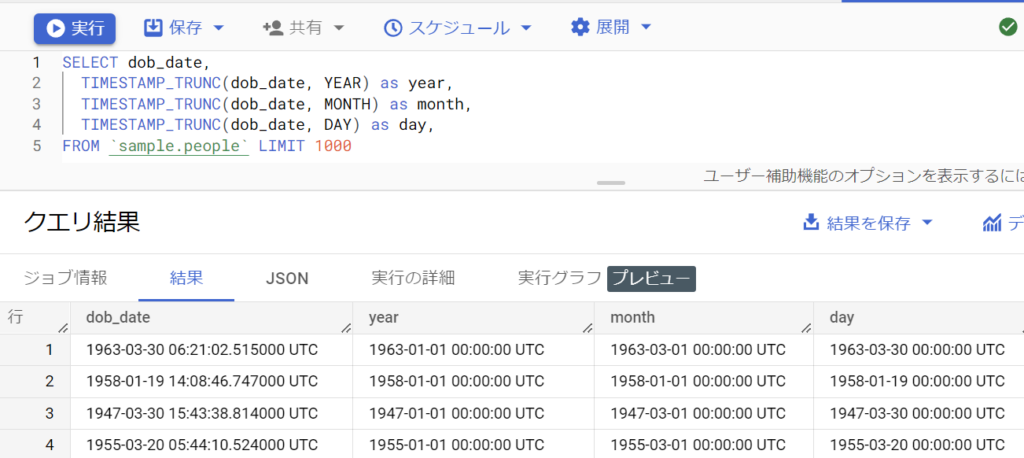This screenshot has width=1024, height=458.
Task: Click the gear 展開 icon
Action: tap(580, 27)
